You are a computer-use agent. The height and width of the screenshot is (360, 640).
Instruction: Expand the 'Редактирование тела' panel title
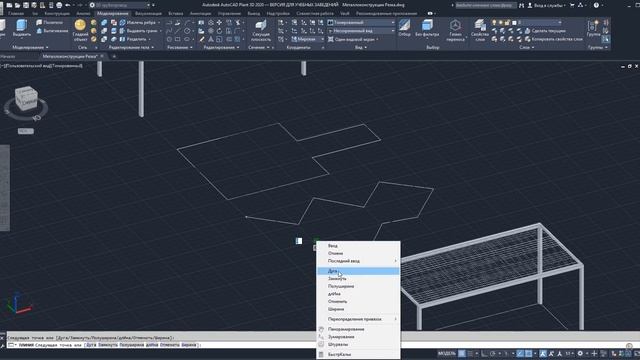131,47
